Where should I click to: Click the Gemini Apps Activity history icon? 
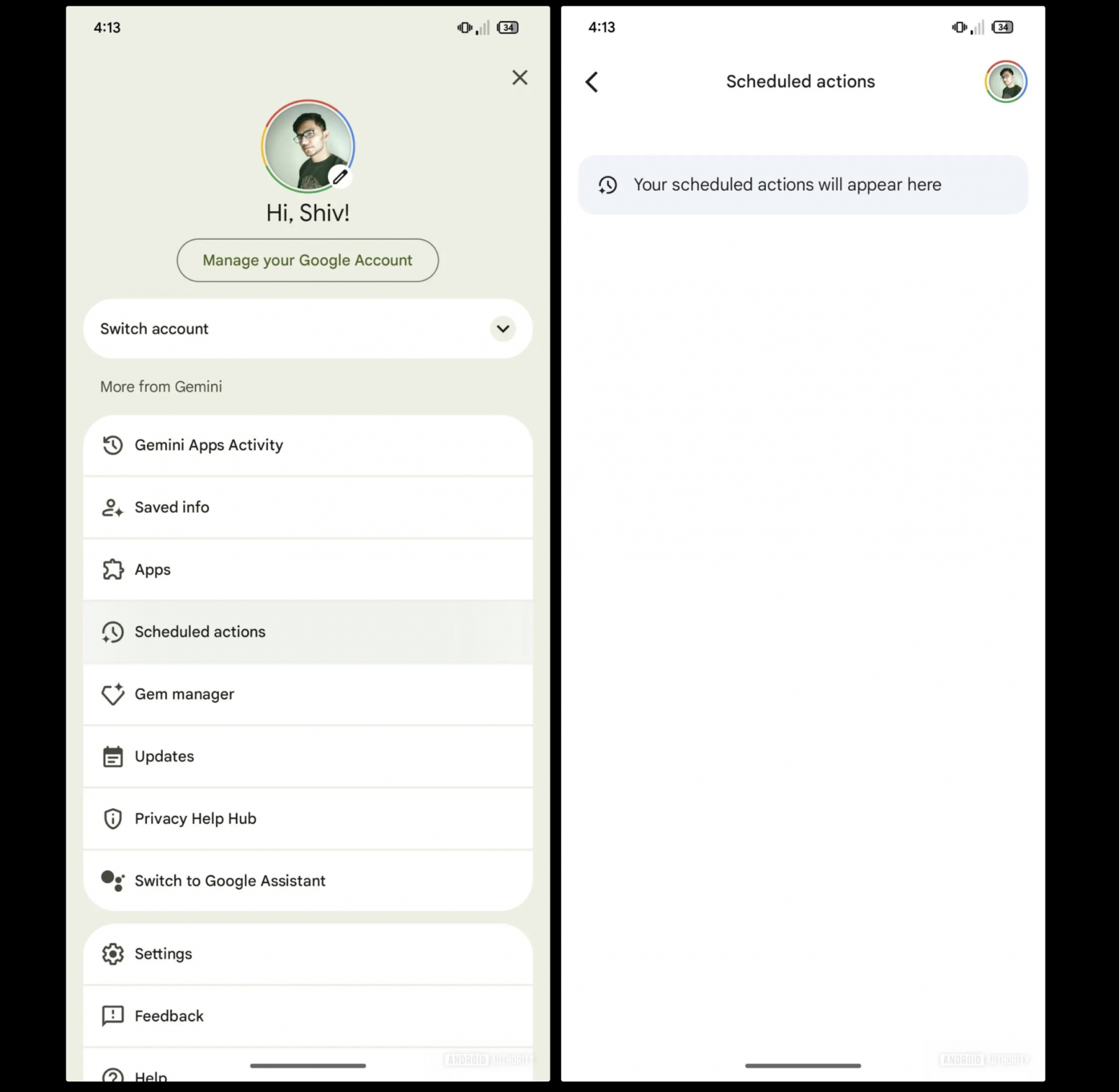pos(113,445)
